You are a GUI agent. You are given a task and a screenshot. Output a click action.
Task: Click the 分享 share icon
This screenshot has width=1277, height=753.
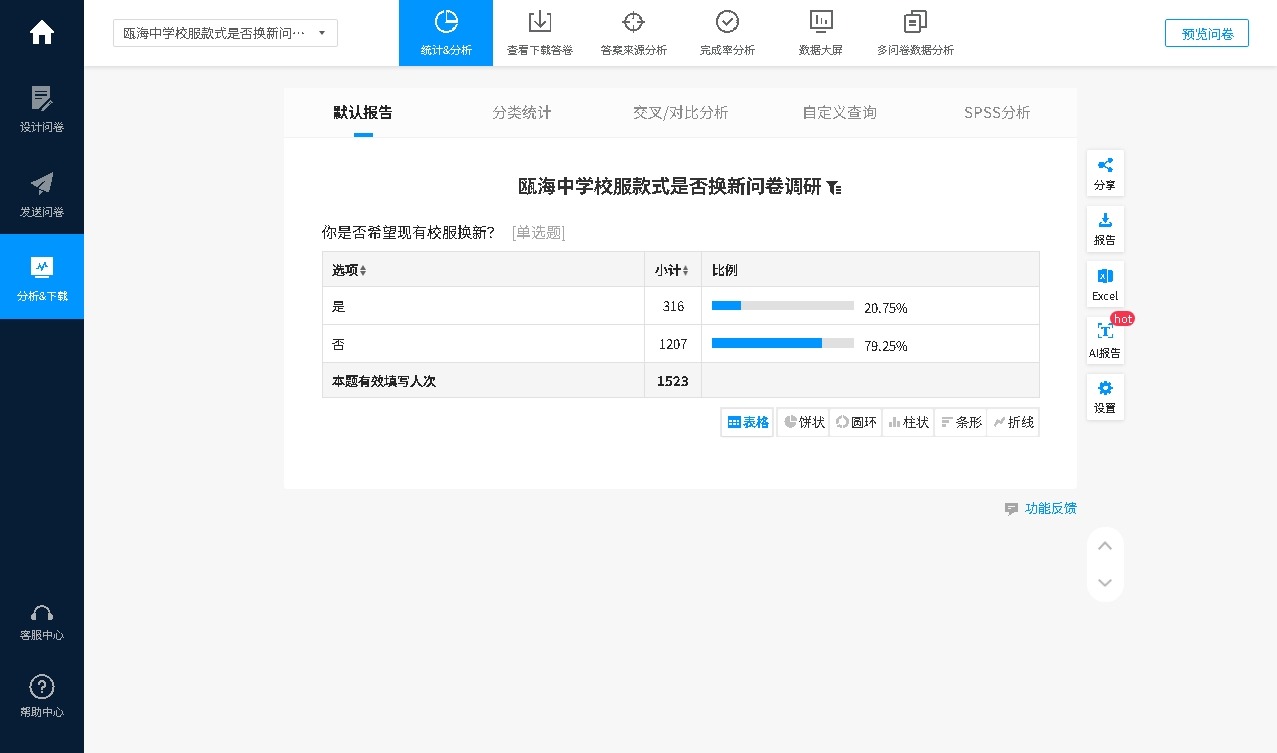[x=1105, y=173]
